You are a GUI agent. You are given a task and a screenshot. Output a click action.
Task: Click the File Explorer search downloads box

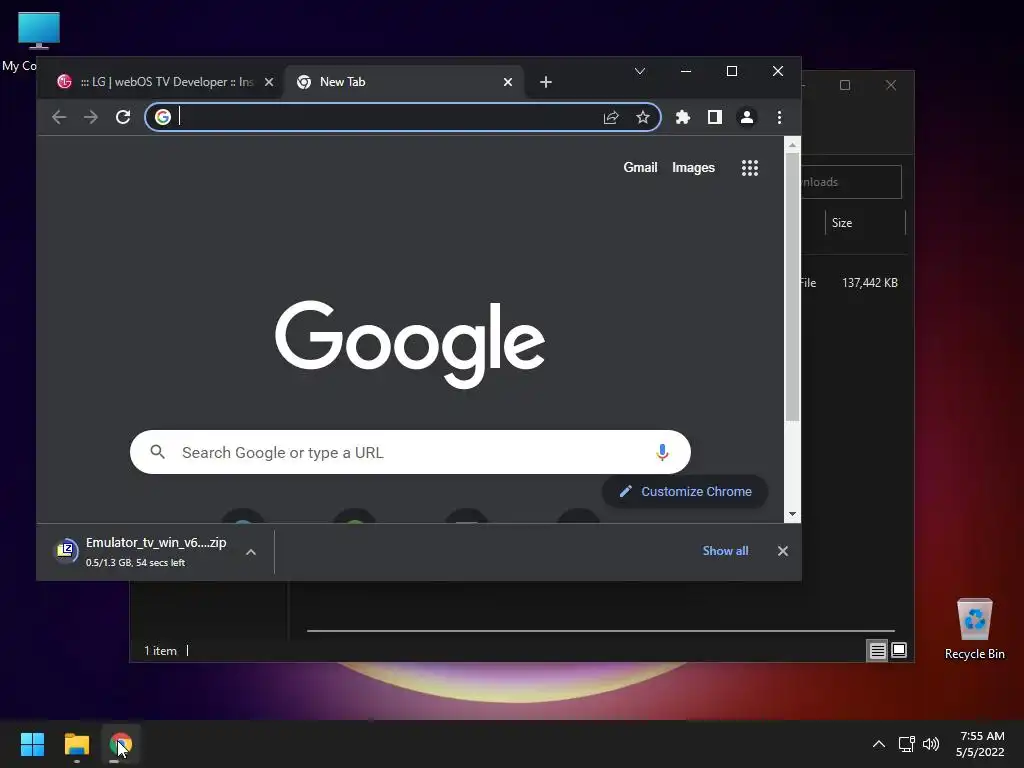[851, 182]
